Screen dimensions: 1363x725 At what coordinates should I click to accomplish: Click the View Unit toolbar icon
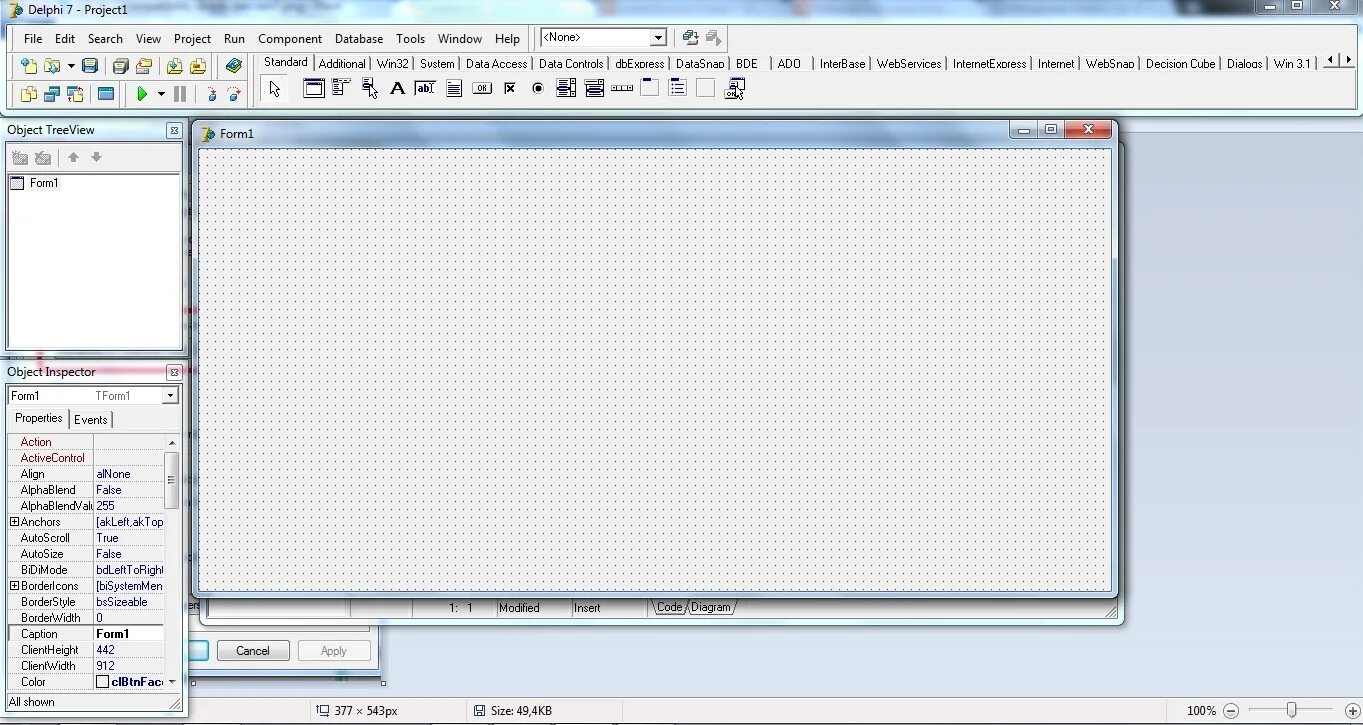[x=29, y=94]
